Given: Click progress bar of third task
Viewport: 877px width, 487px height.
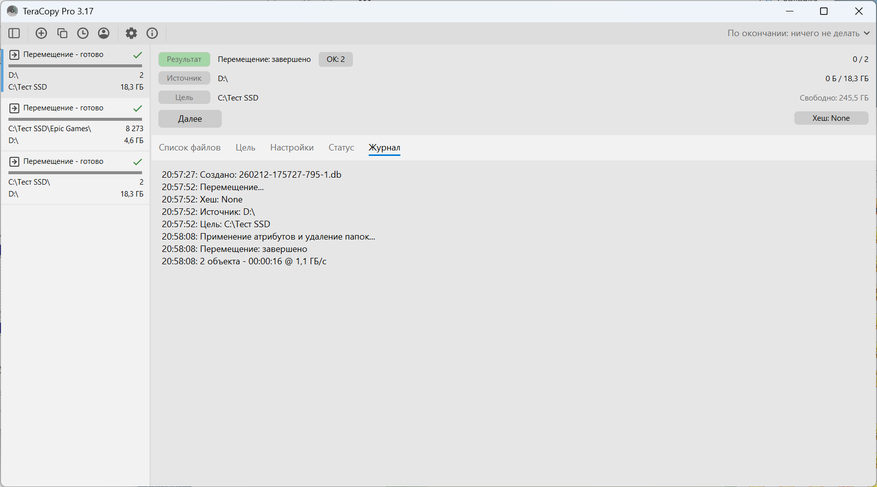Looking at the screenshot, I should [x=76, y=172].
